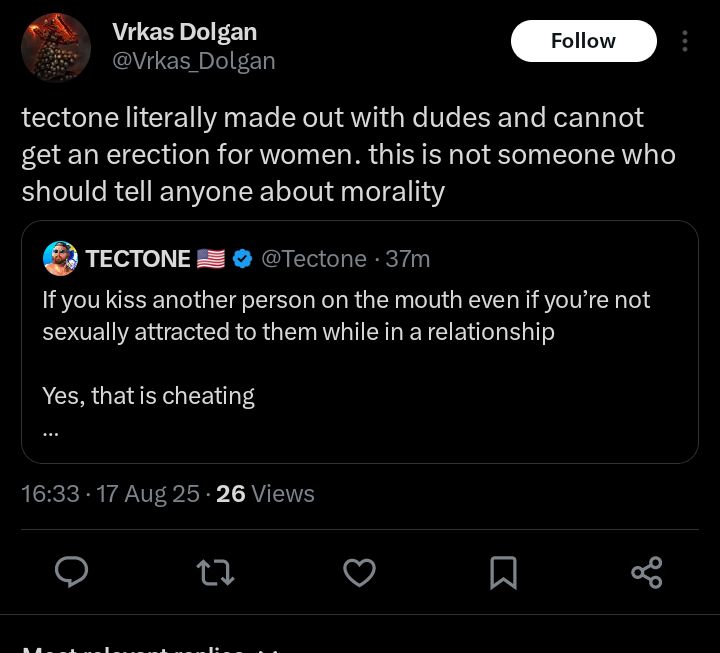Open Vrkas Dolgan's profile picture

56,48
